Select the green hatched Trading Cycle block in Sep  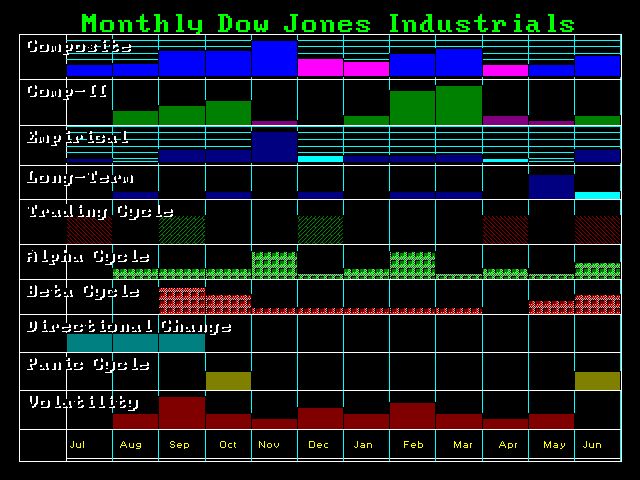click(x=182, y=230)
